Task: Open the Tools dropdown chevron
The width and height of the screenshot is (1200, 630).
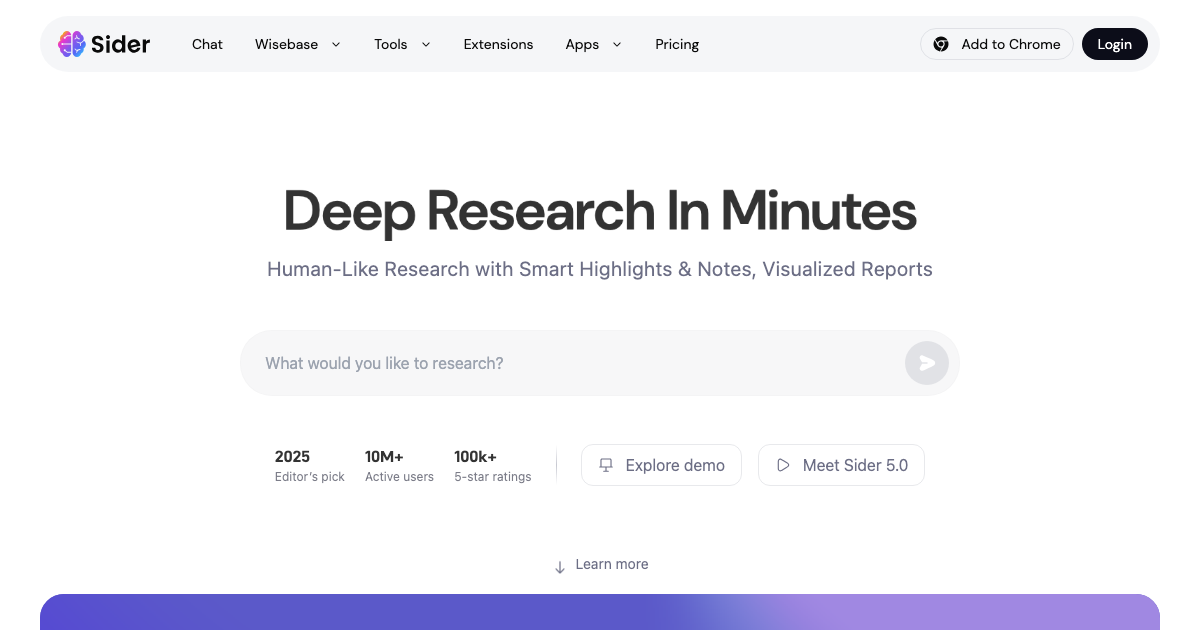Action: tap(426, 44)
